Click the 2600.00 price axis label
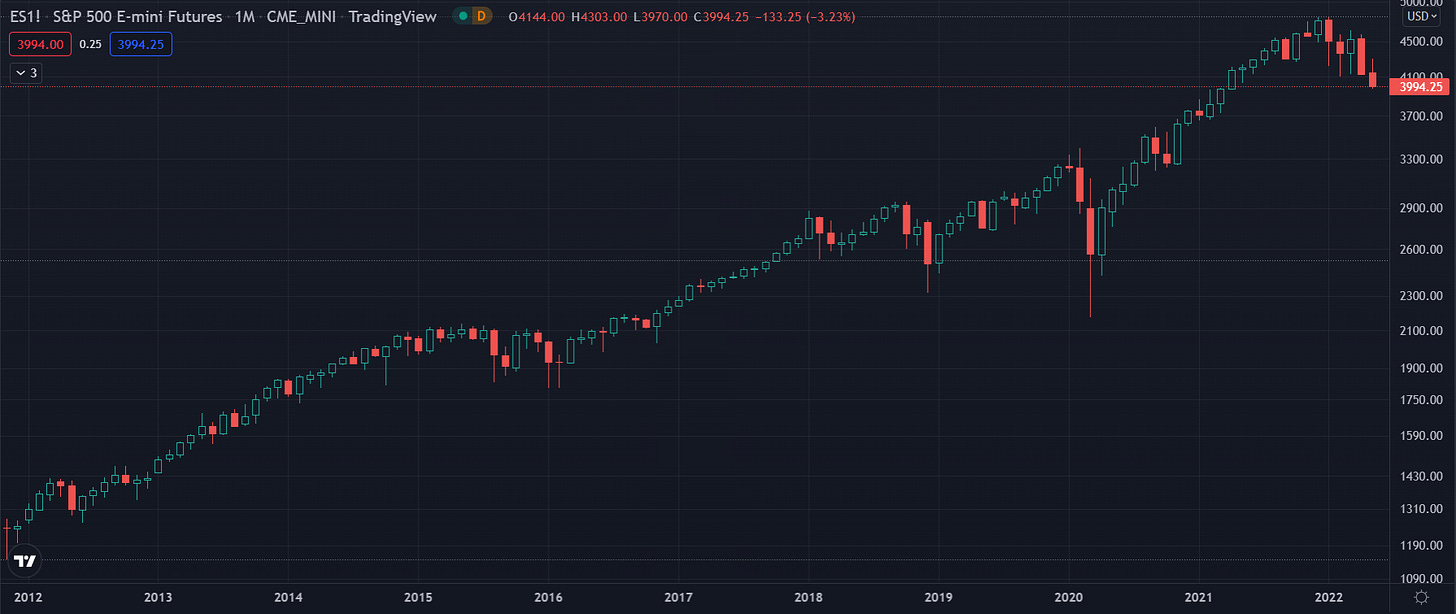1456x614 pixels. click(1420, 250)
